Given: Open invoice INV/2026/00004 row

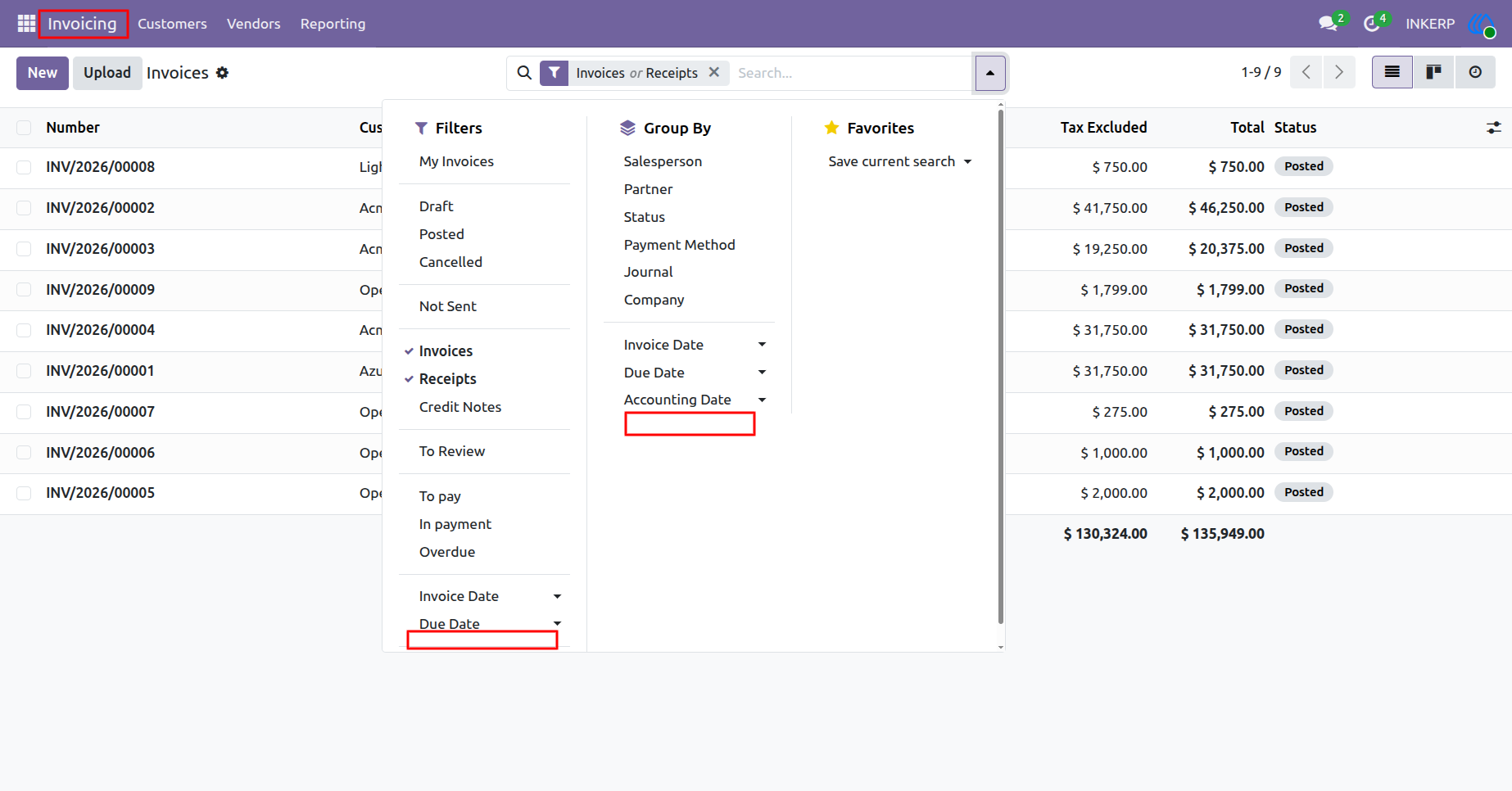Looking at the screenshot, I should click(x=756, y=330).
